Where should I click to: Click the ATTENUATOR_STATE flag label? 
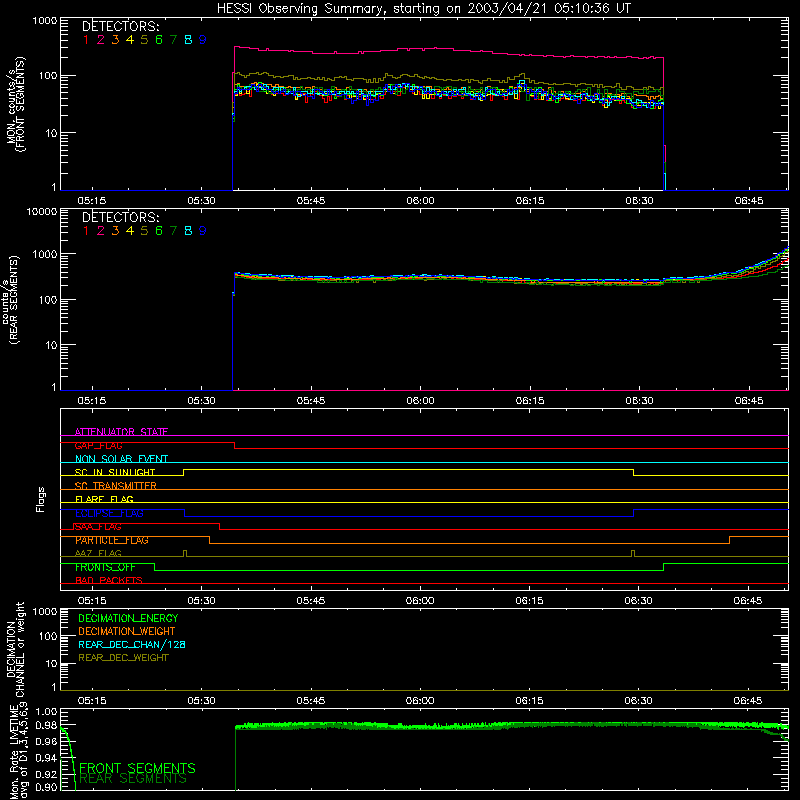point(121,432)
